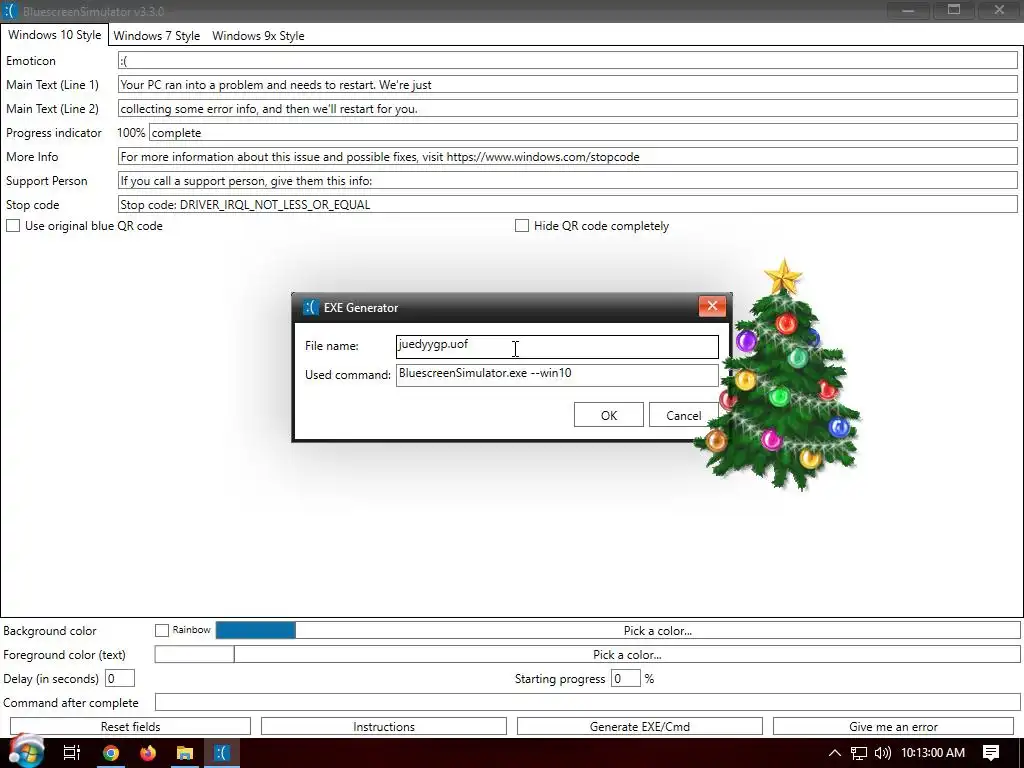The image size is (1024, 768).
Task: Open File Explorer from the taskbar
Action: point(185,753)
